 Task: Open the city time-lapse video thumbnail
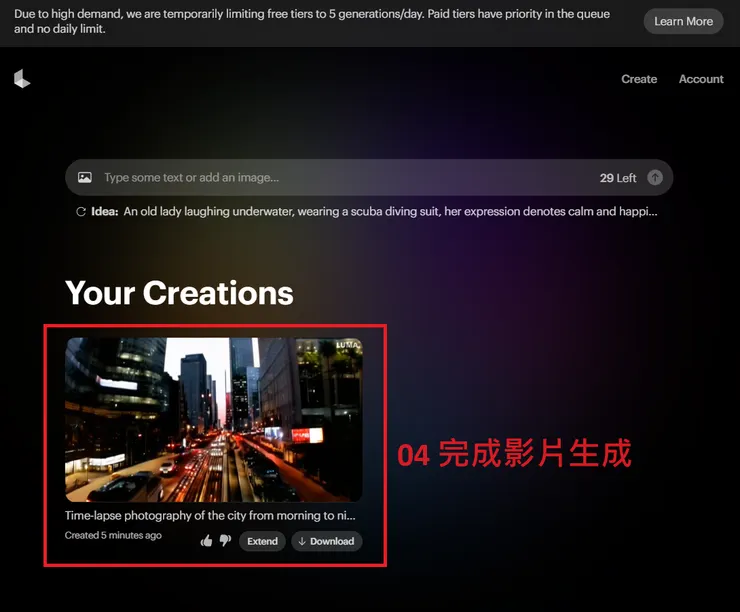click(214, 419)
